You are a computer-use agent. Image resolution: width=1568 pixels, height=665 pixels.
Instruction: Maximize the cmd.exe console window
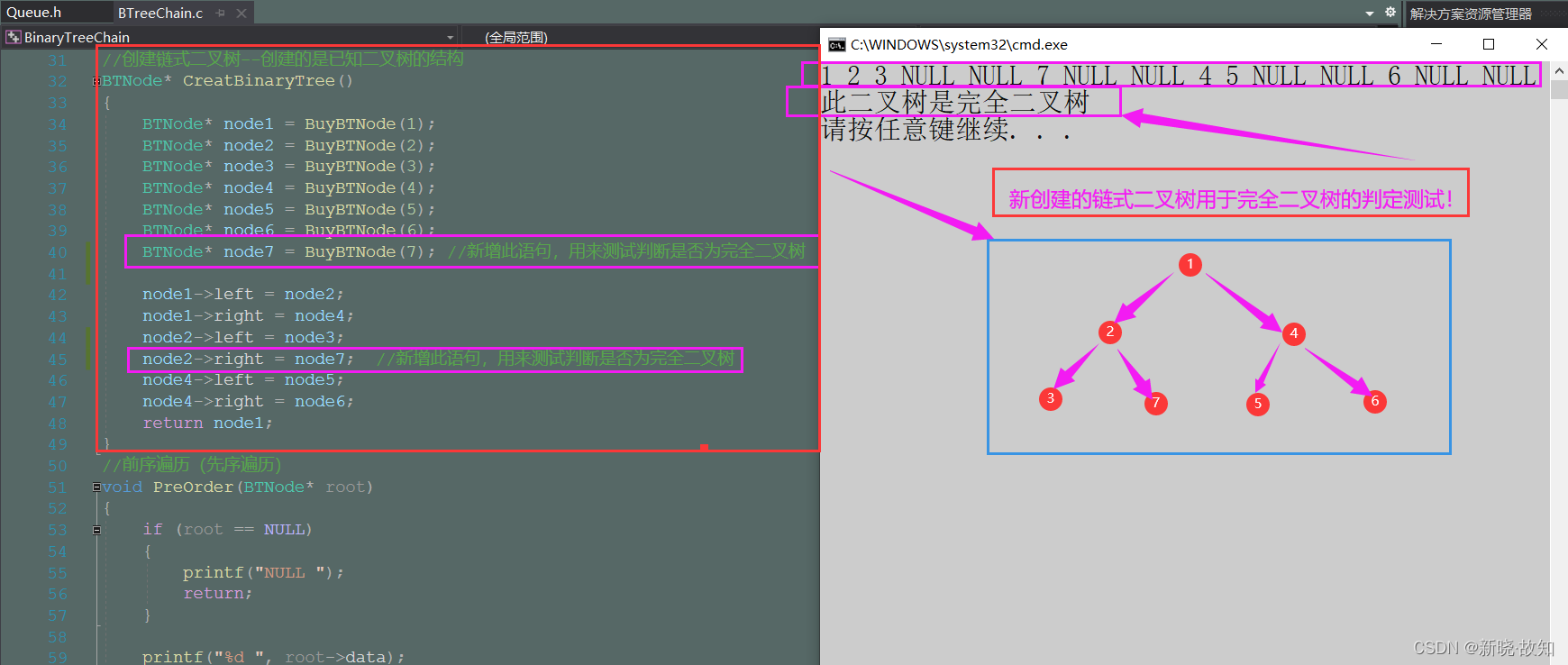pos(1489,44)
